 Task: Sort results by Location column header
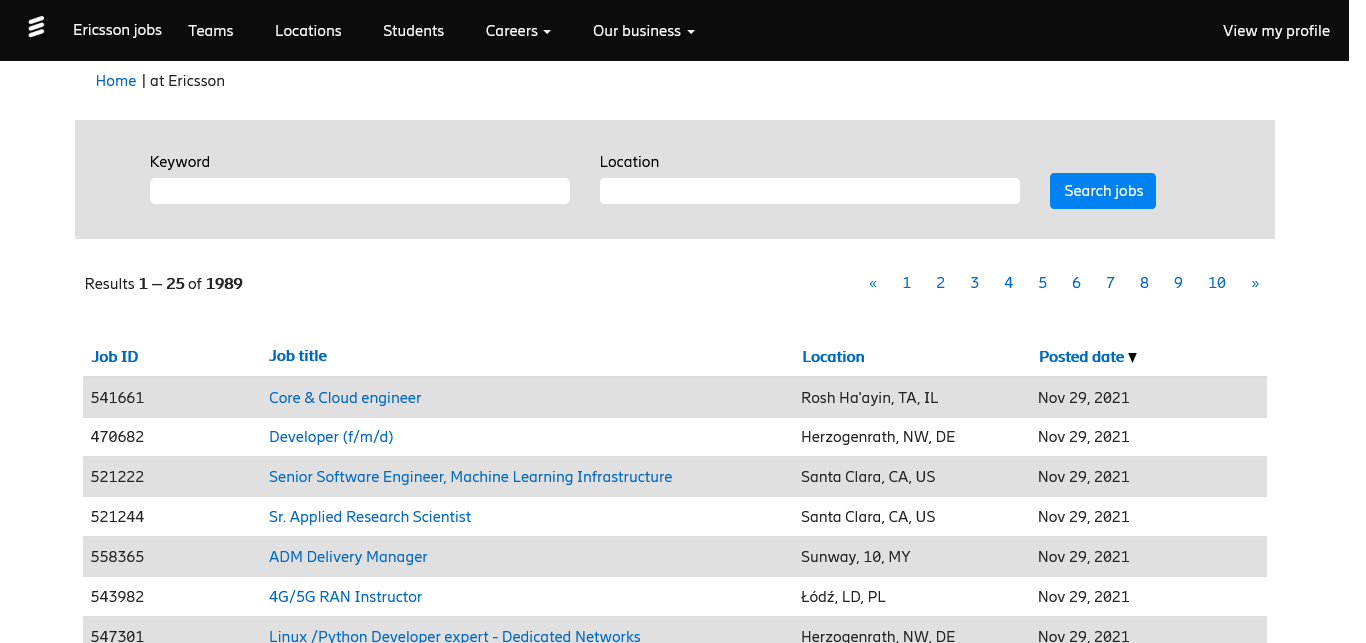pos(833,357)
